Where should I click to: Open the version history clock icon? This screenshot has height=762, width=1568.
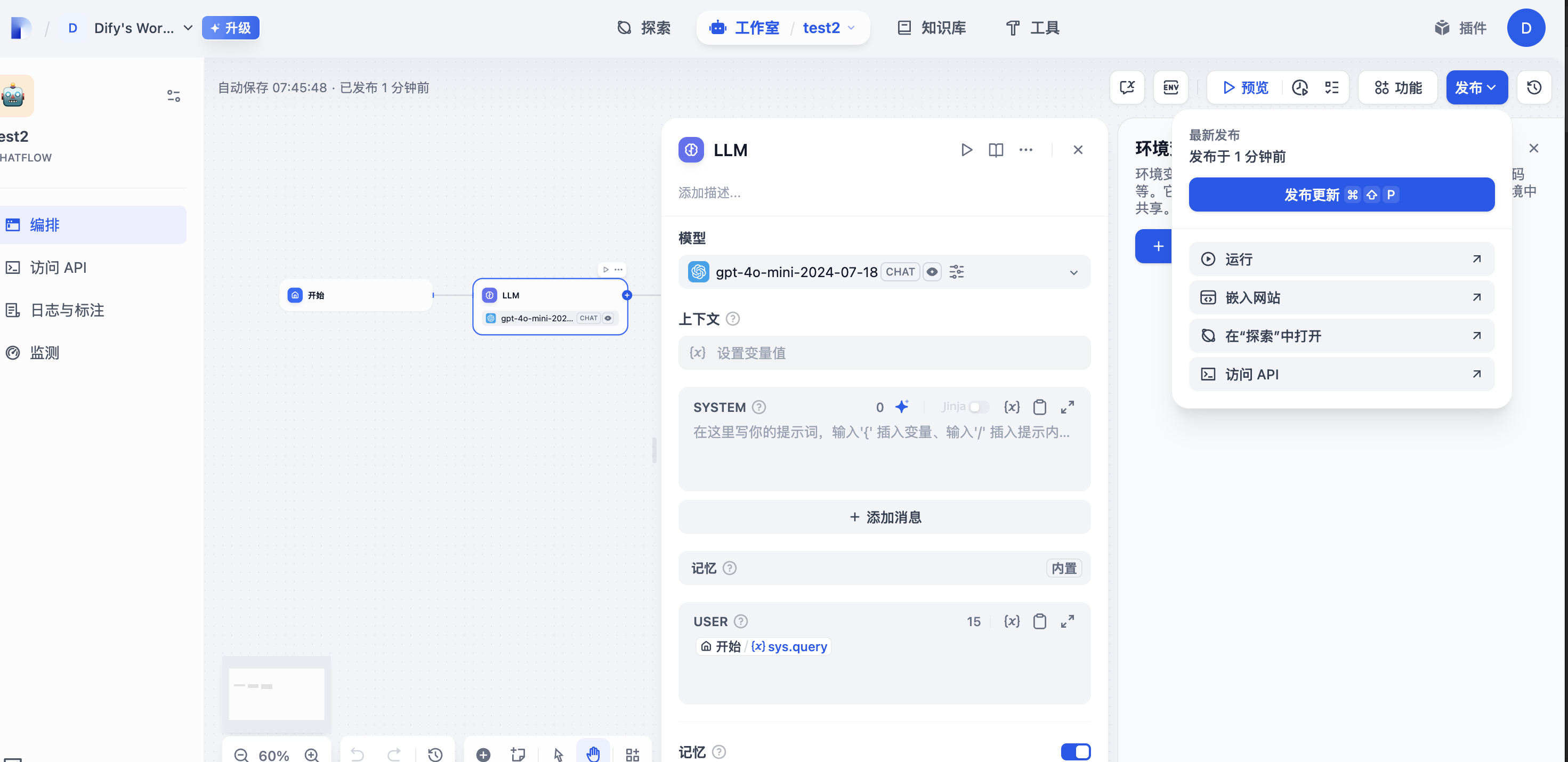(x=1534, y=87)
